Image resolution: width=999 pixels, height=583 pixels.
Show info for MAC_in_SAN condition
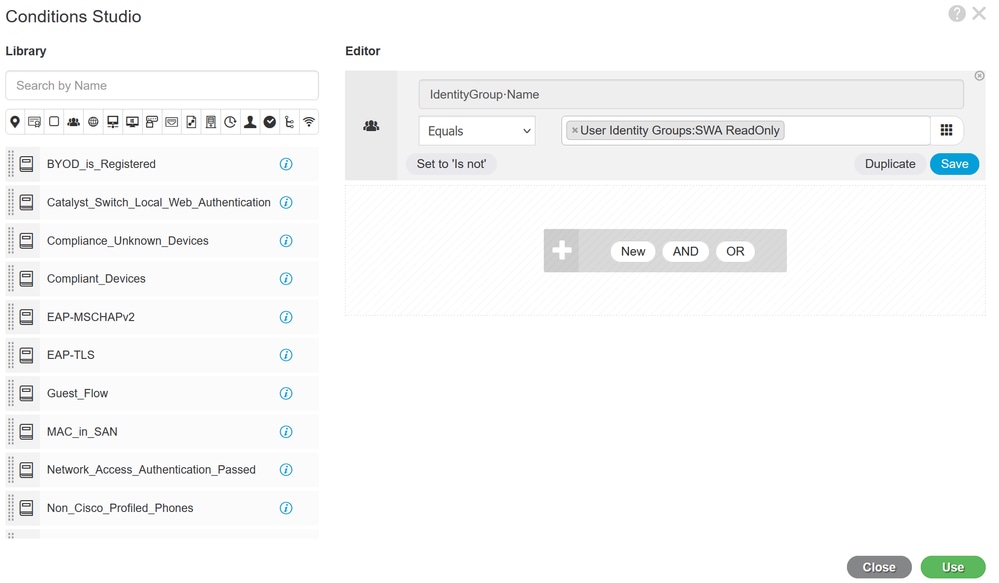point(286,432)
